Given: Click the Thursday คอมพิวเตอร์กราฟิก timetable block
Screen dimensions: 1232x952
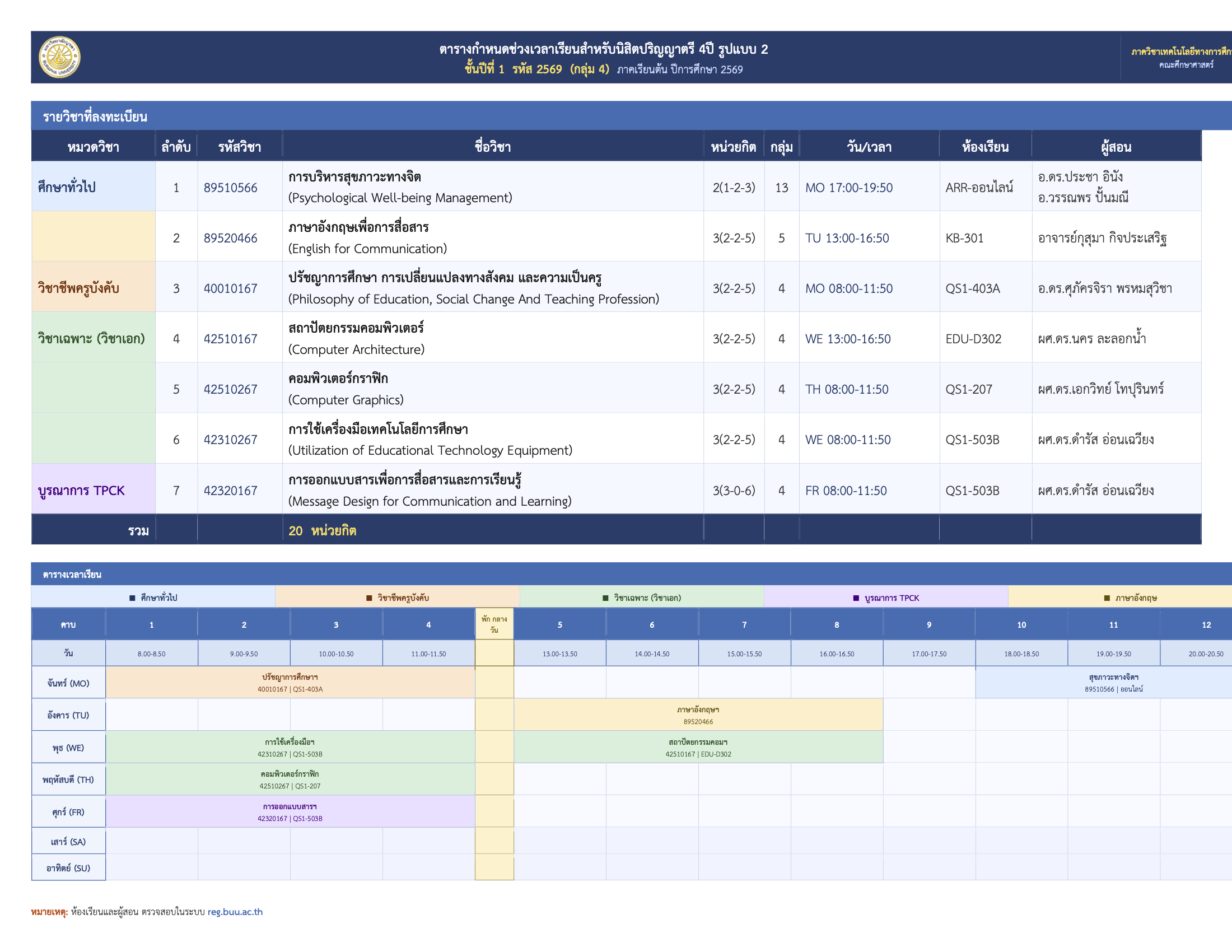Looking at the screenshot, I should pos(290,780).
